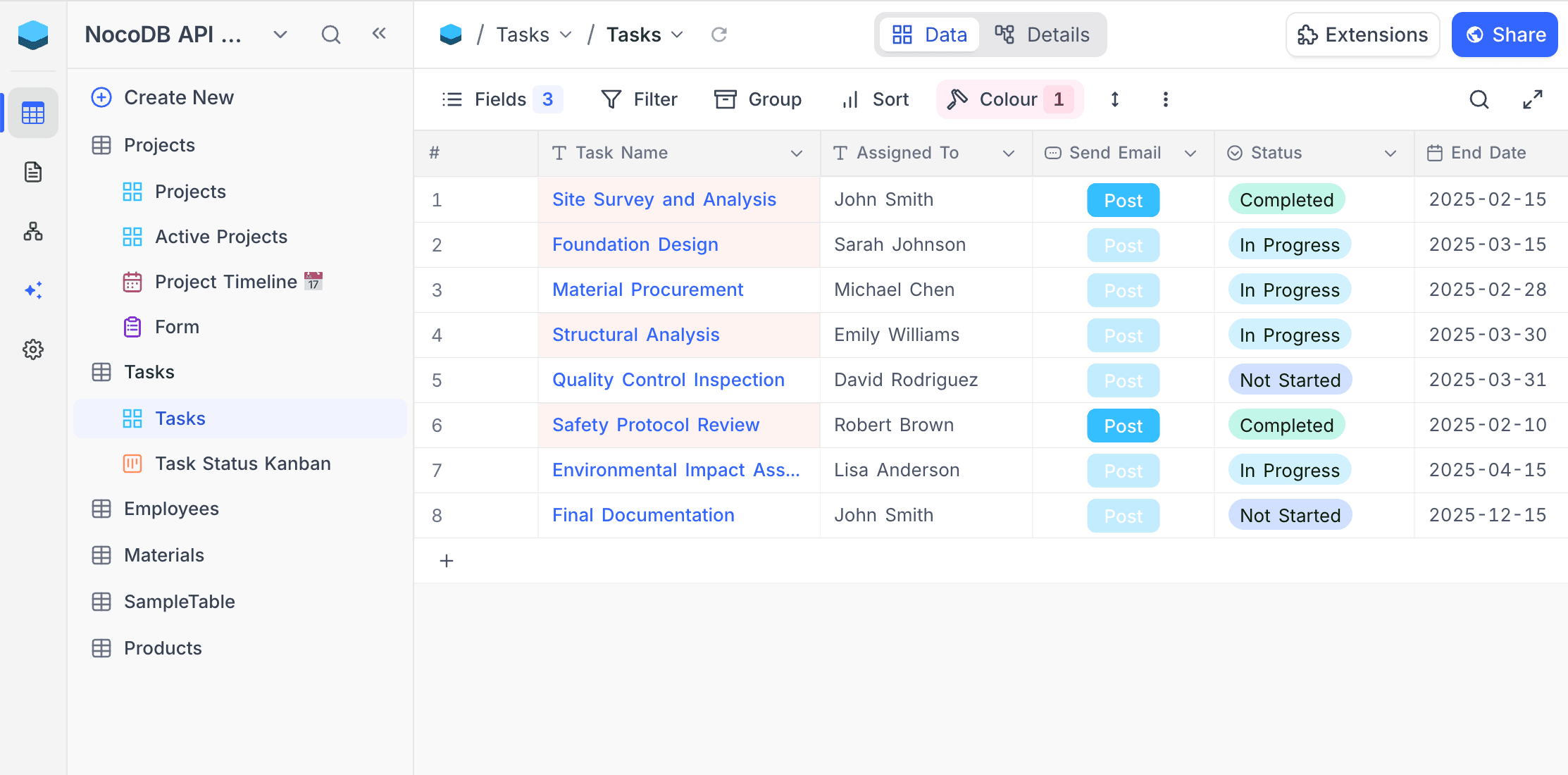Click the refresh icon beside Tasks breadcrumb

pyautogui.click(x=718, y=35)
